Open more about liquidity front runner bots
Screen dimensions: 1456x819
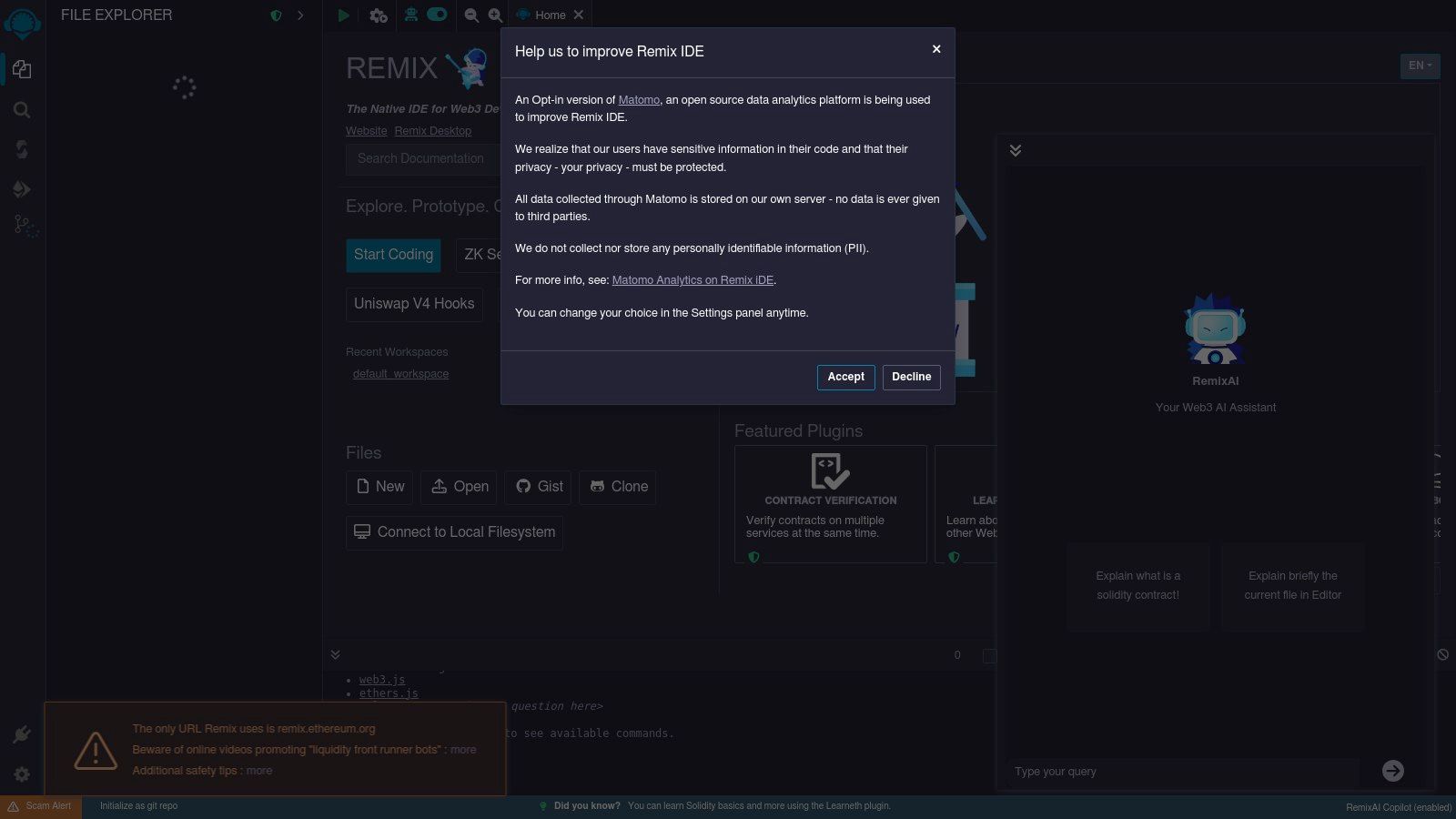click(463, 750)
